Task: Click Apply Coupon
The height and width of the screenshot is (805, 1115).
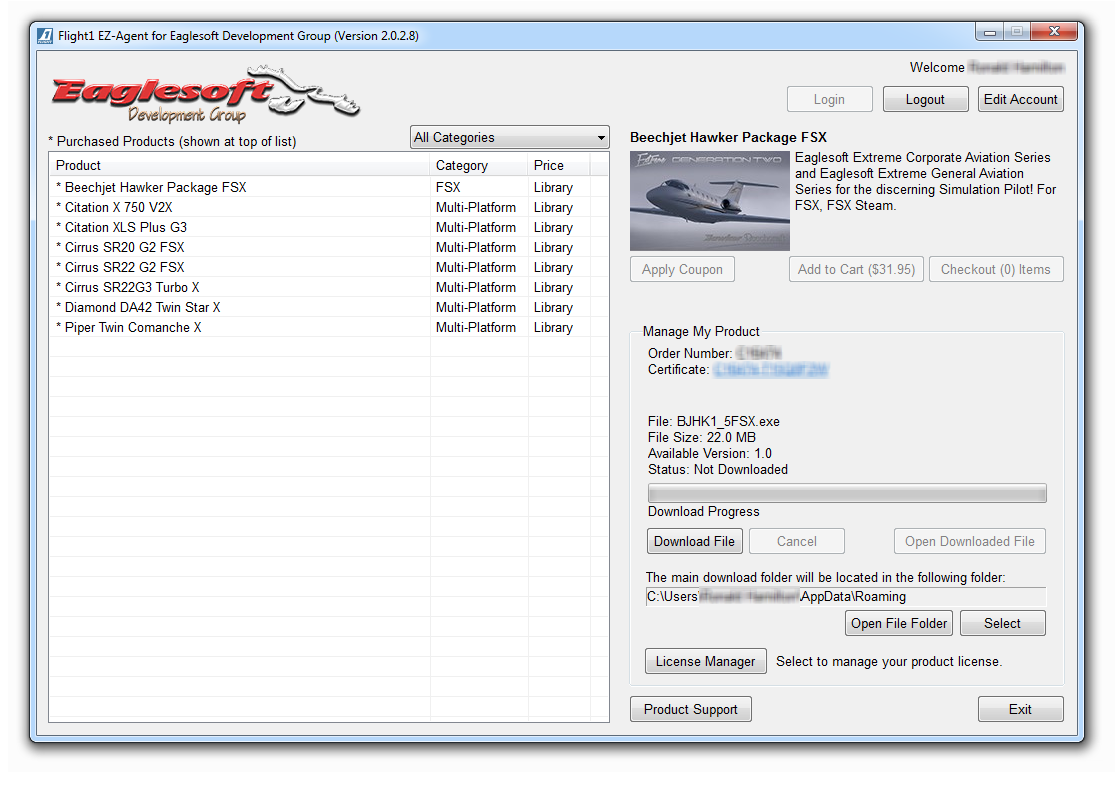Action: pos(682,268)
